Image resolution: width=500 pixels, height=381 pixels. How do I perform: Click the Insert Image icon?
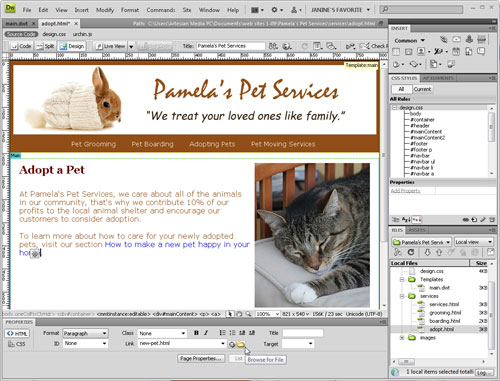421,52
